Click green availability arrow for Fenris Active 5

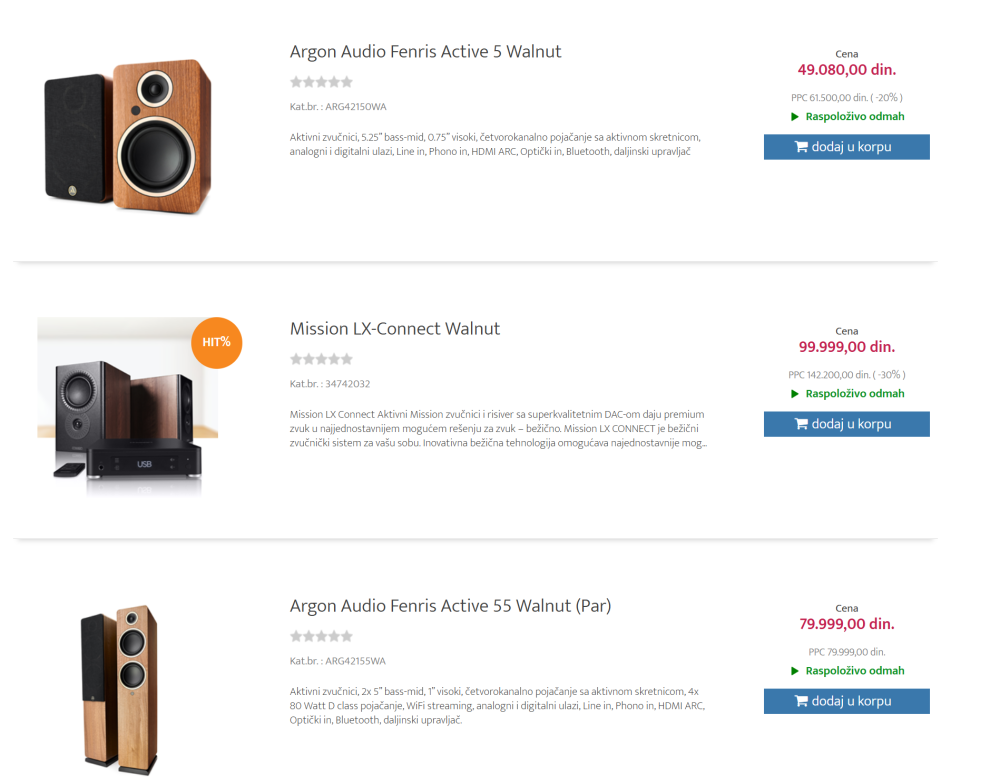pos(795,117)
